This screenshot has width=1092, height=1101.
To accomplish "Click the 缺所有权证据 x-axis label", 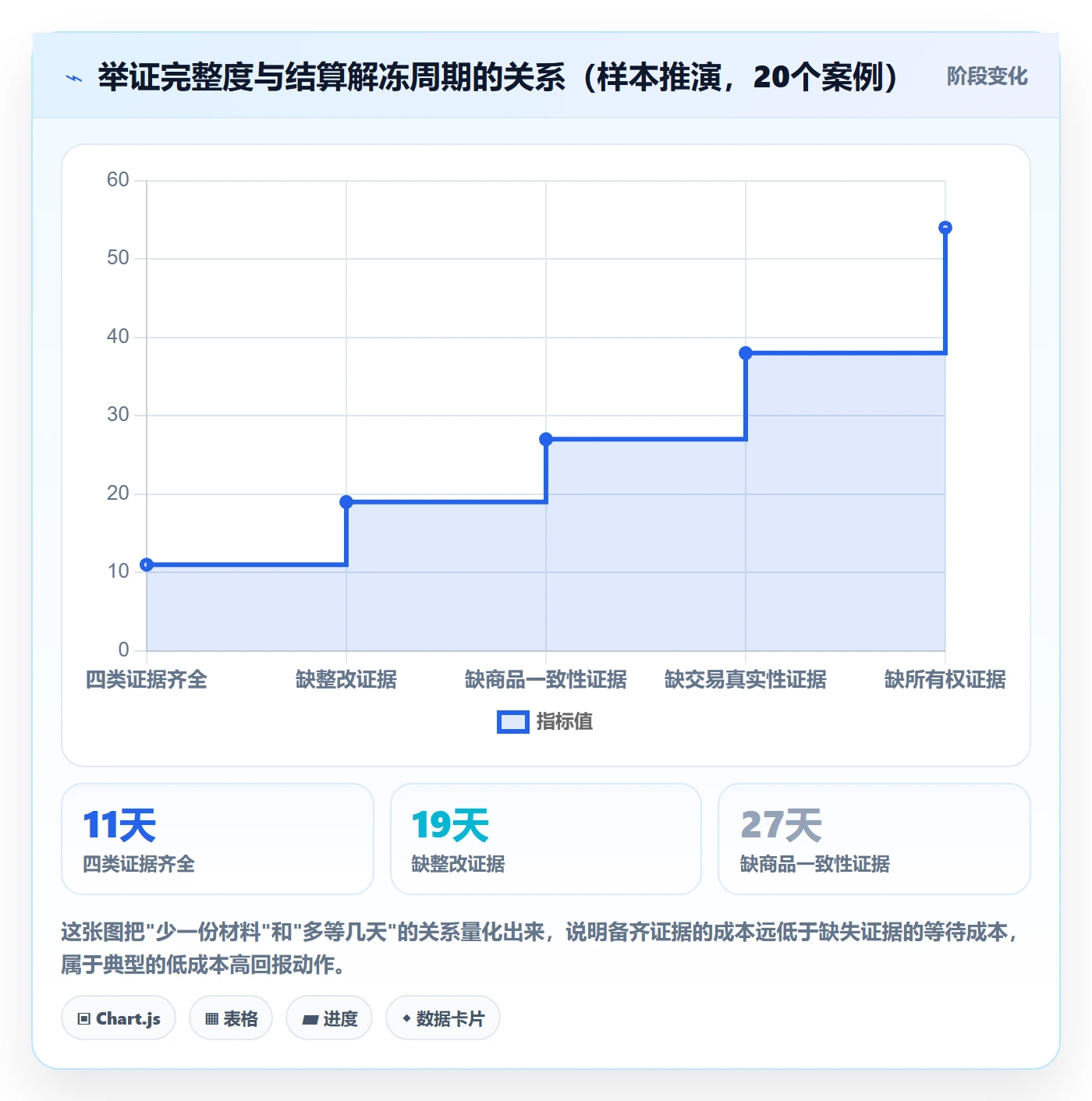I will click(x=945, y=680).
